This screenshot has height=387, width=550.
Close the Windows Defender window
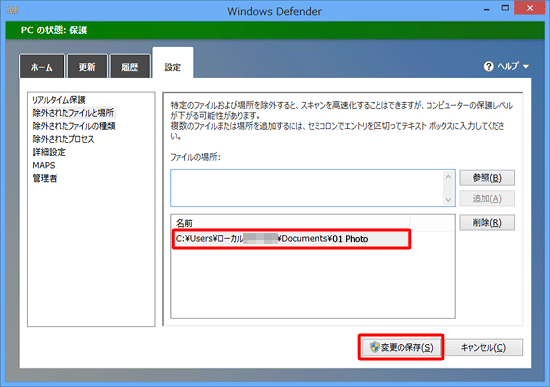click(530, 8)
